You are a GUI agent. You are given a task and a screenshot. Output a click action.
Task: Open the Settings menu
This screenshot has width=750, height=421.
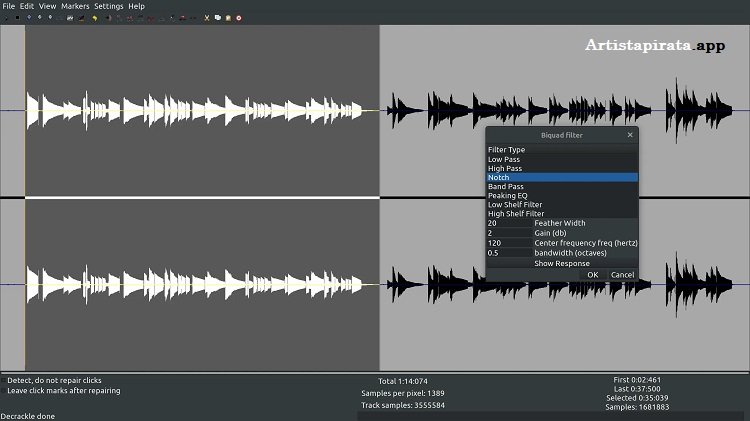[x=109, y=6]
